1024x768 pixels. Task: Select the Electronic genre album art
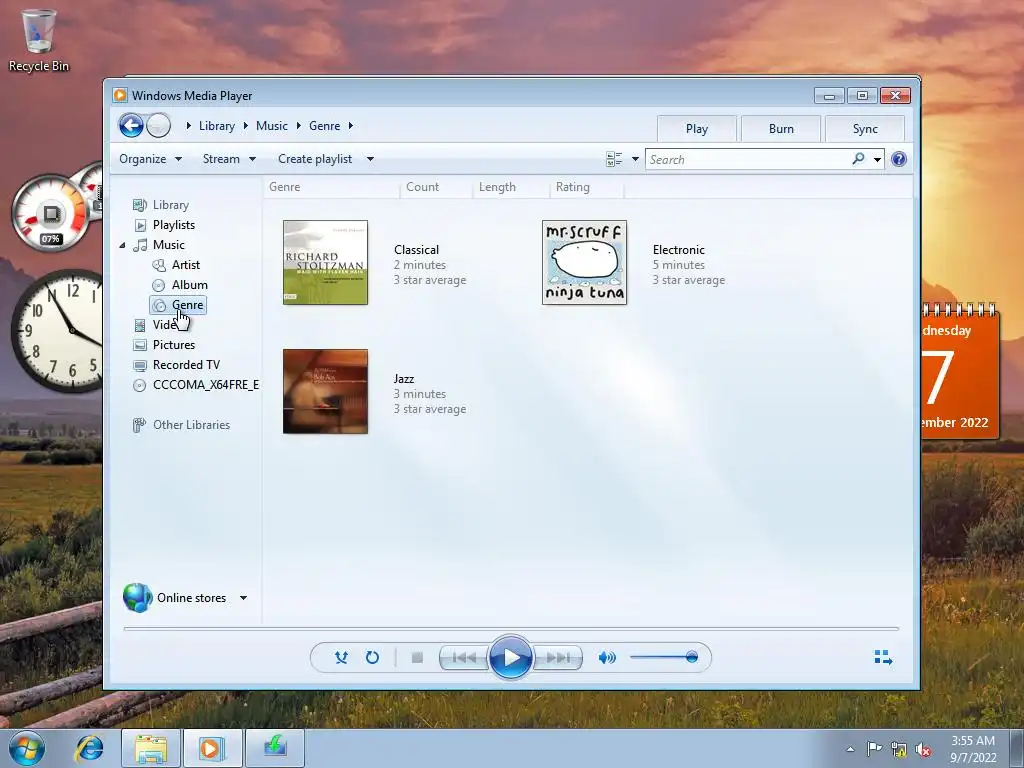click(584, 263)
